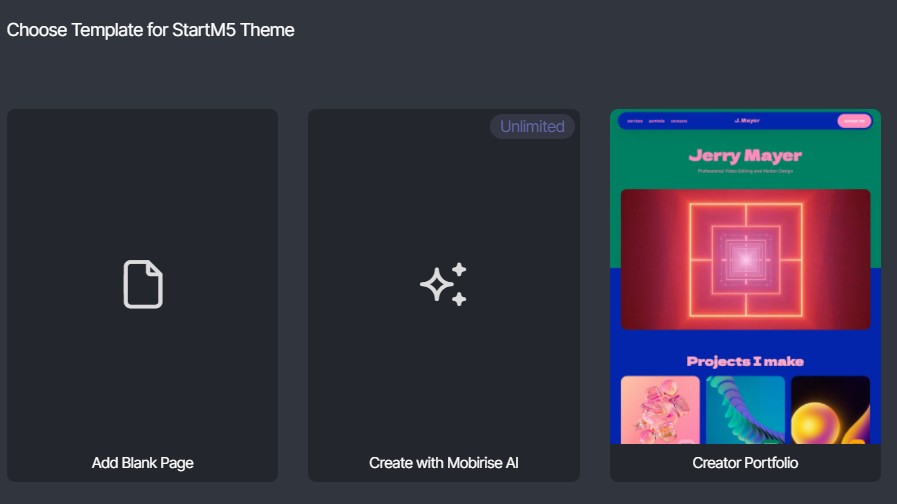Choose 'Create with Mobirise AI' label
Viewport: 897px width, 504px height.
(443, 463)
